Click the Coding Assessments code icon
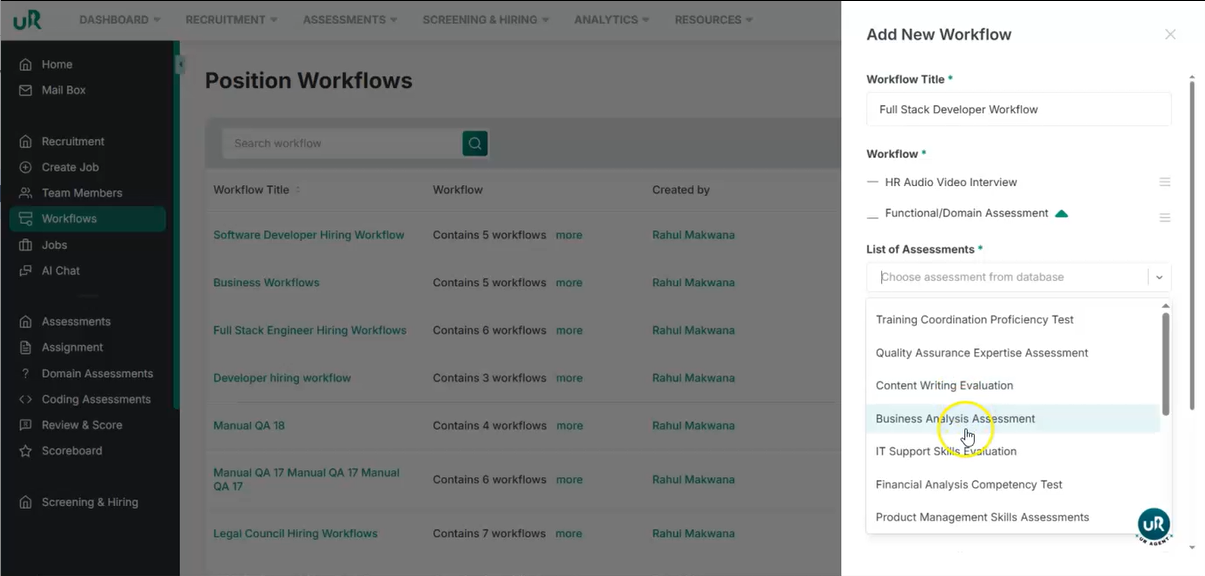1205x576 pixels. pos(26,399)
